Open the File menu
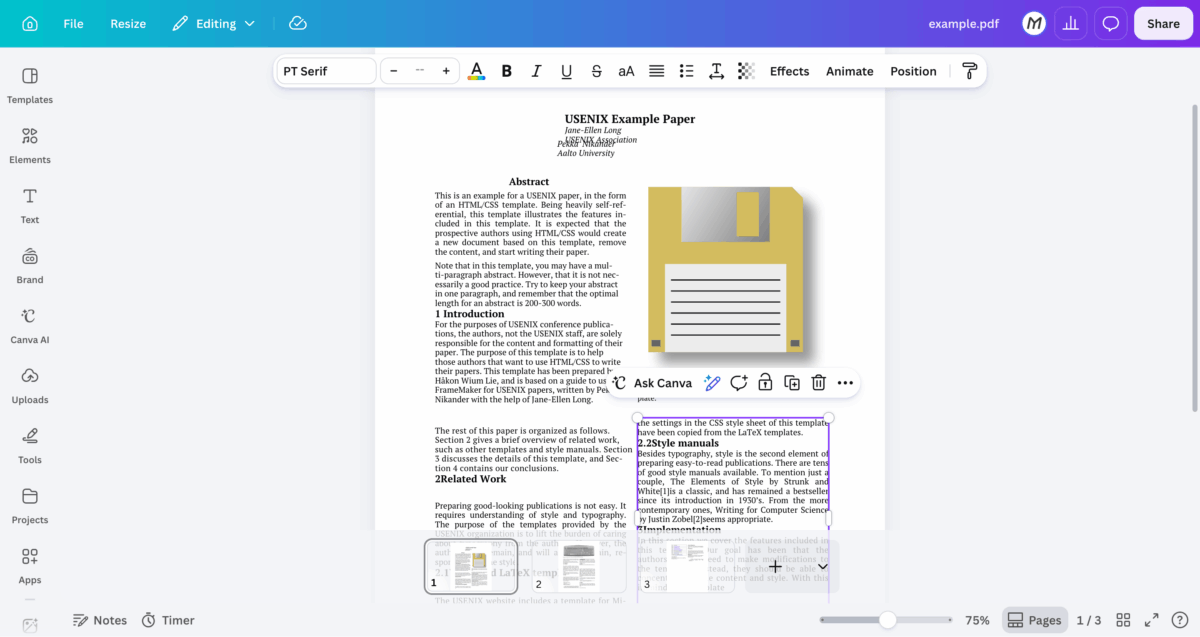The image size is (1200, 637). click(x=73, y=23)
